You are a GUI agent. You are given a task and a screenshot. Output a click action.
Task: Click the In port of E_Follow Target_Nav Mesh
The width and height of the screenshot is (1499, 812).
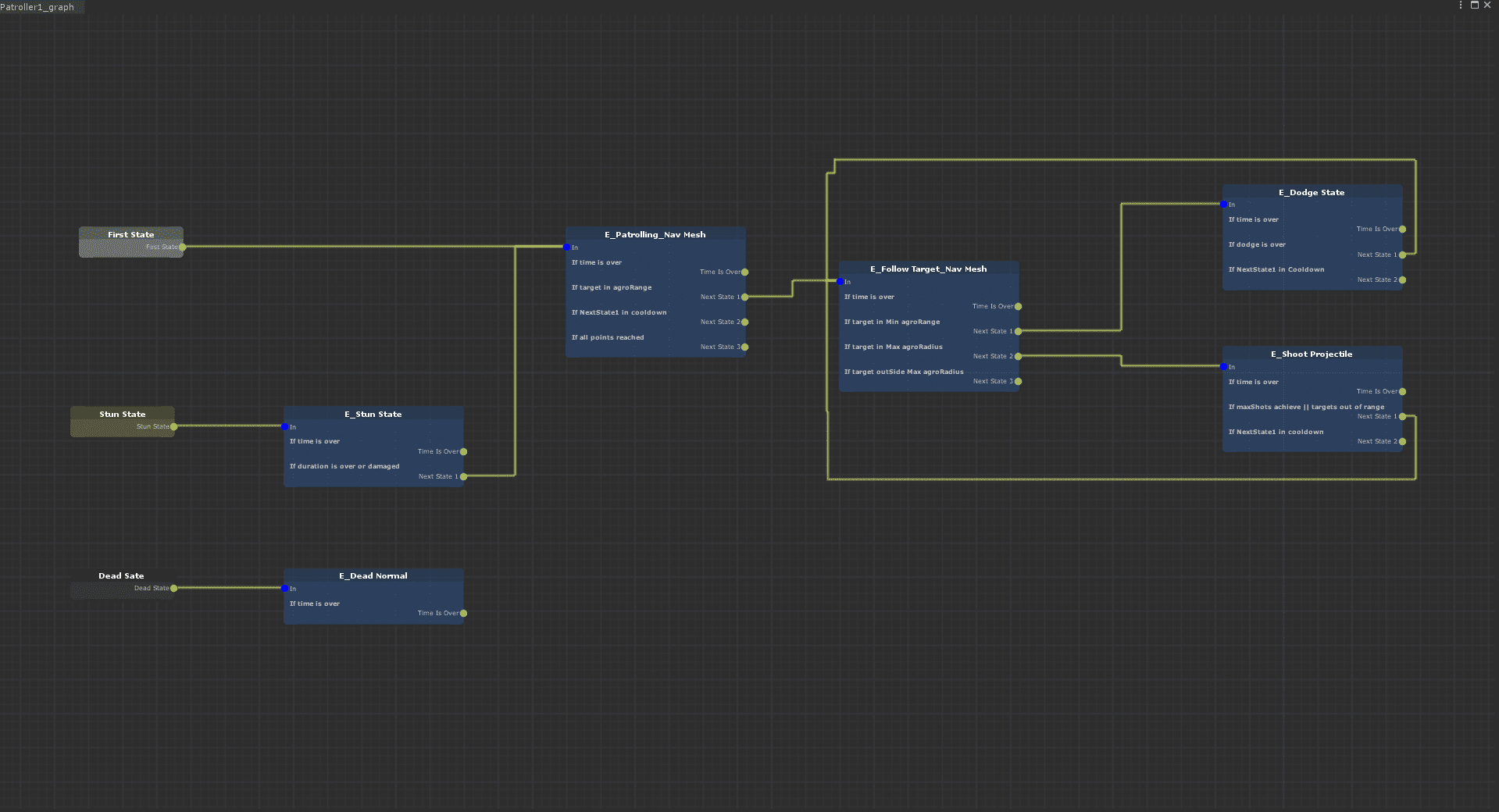click(x=841, y=282)
